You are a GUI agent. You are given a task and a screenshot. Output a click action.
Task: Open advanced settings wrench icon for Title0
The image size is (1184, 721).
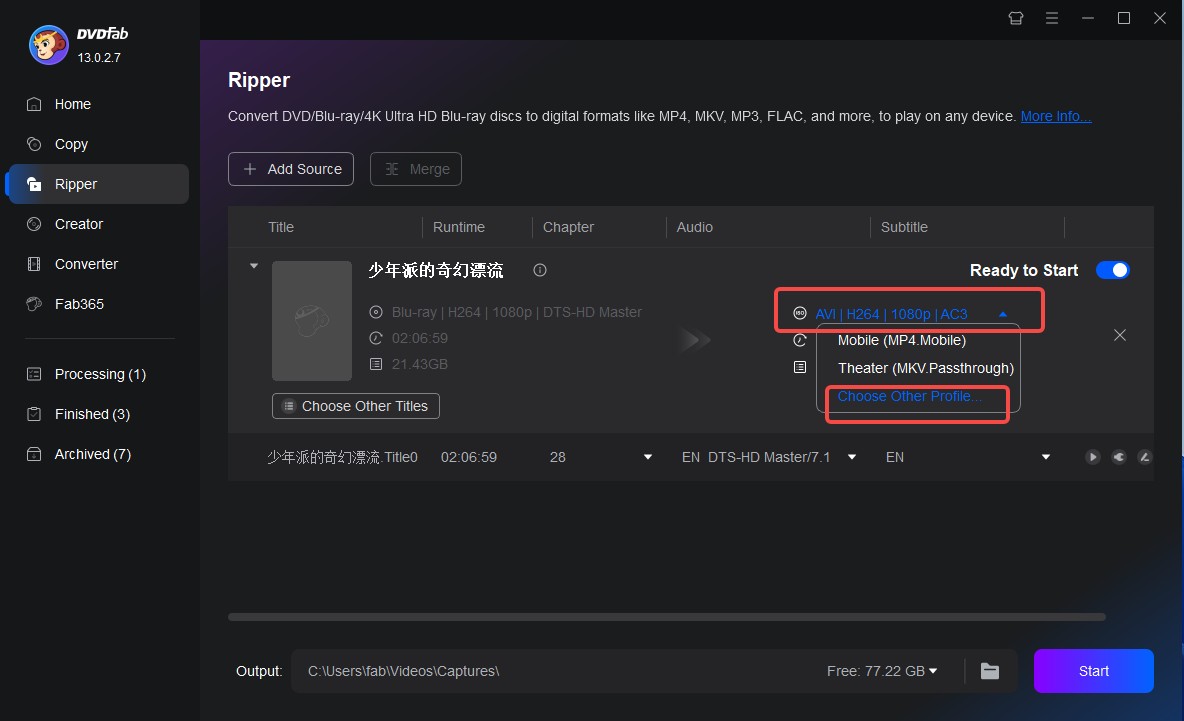point(1119,457)
